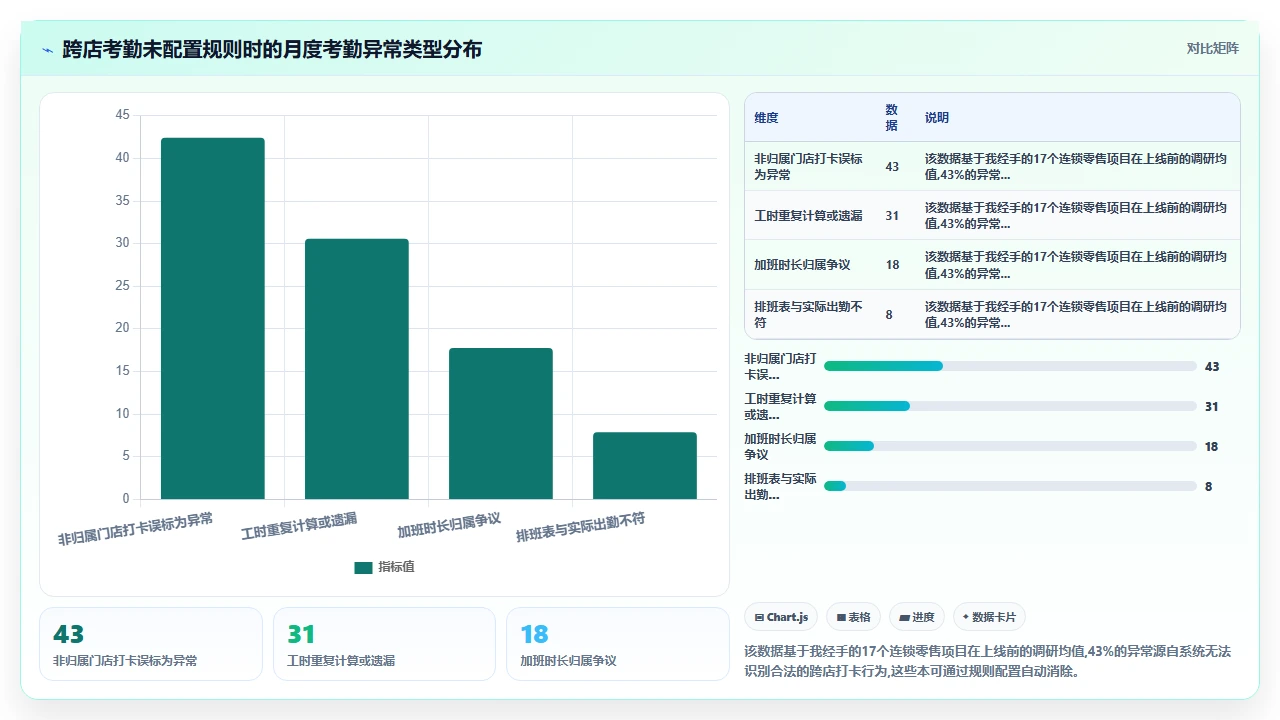
Task: Click the lightning icon beside the title
Action: (x=47, y=50)
